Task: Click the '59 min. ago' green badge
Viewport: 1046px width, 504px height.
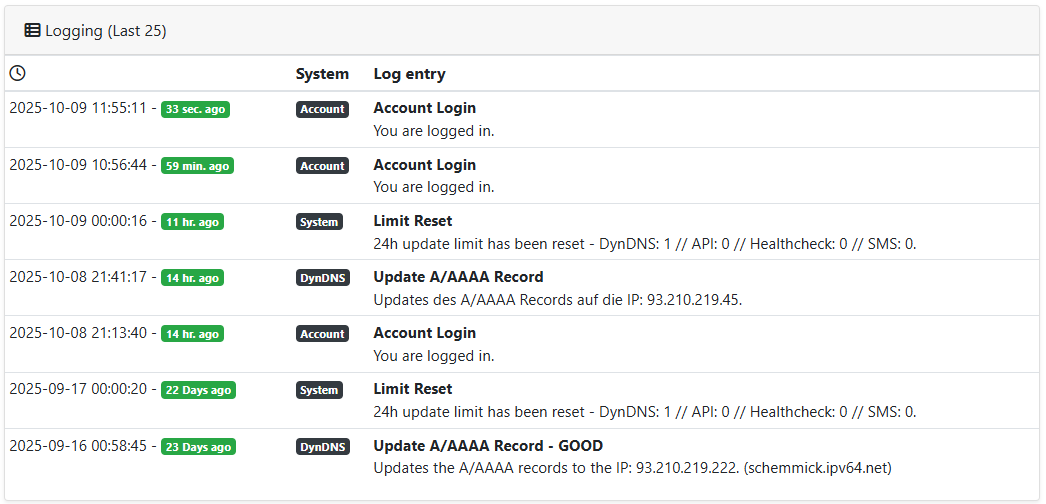Action: 197,166
